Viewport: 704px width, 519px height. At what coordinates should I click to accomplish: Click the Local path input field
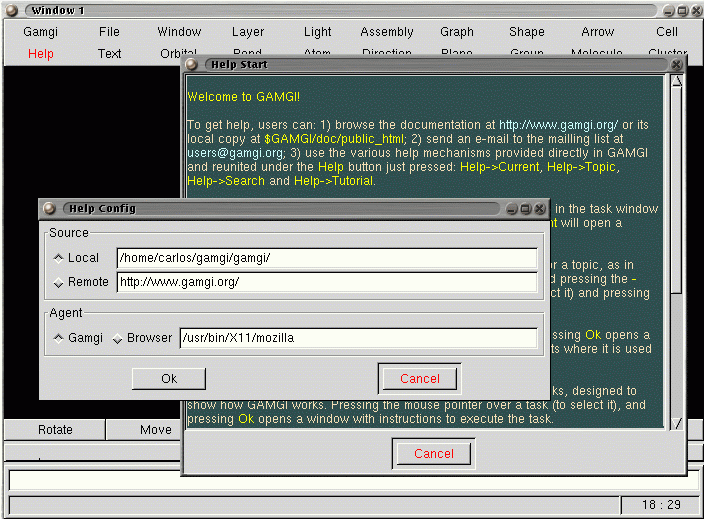327,258
